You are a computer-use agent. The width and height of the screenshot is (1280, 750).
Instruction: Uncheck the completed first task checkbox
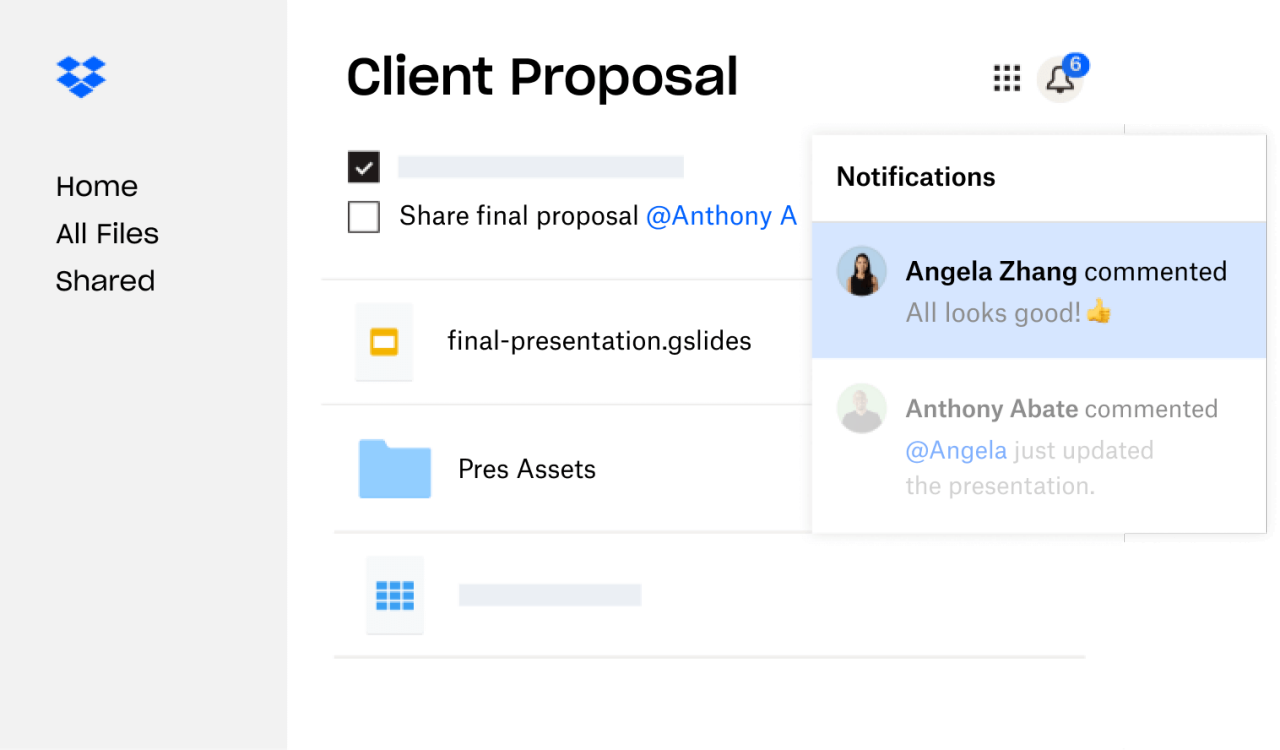pyautogui.click(x=364, y=167)
